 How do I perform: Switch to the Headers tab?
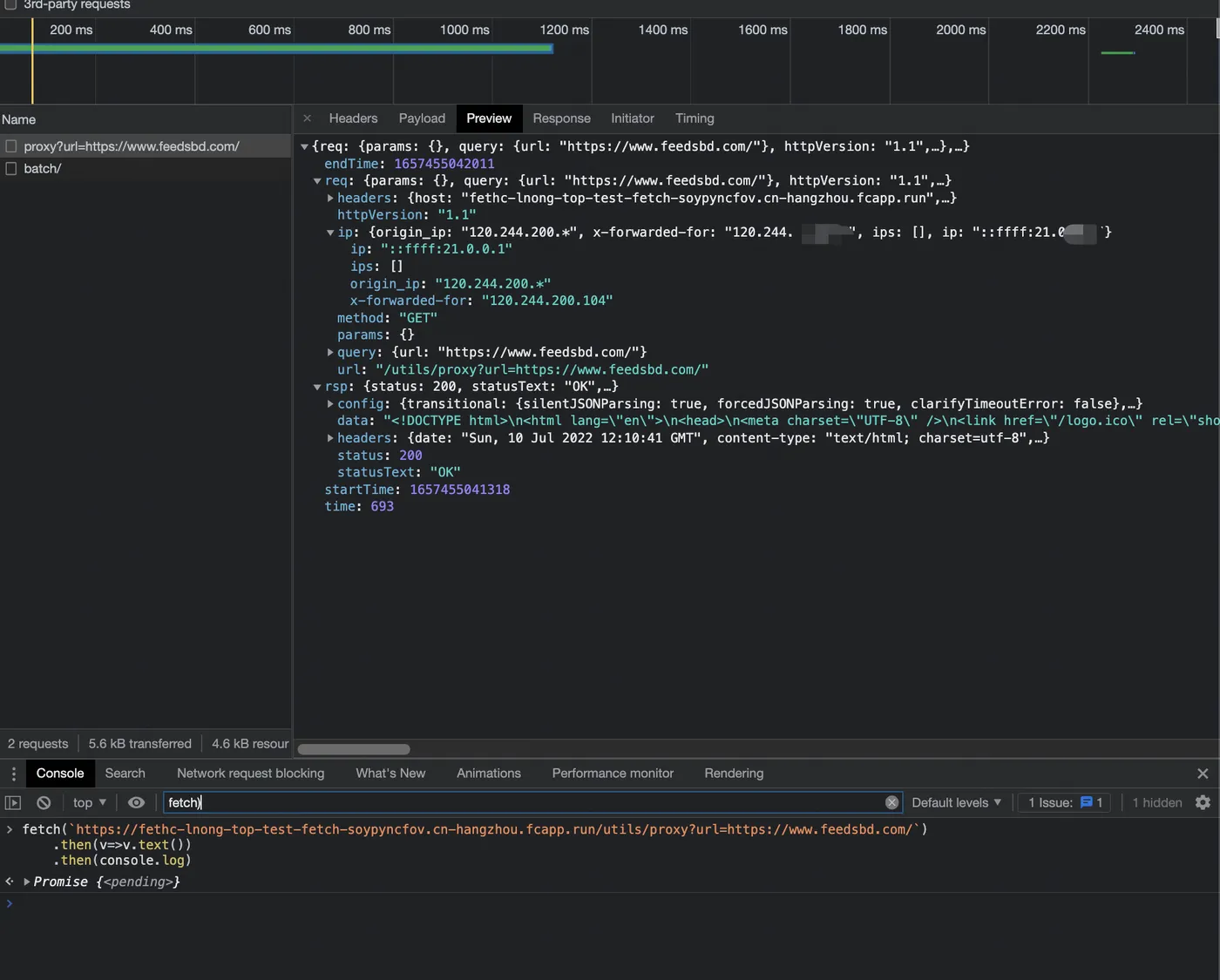(x=353, y=118)
